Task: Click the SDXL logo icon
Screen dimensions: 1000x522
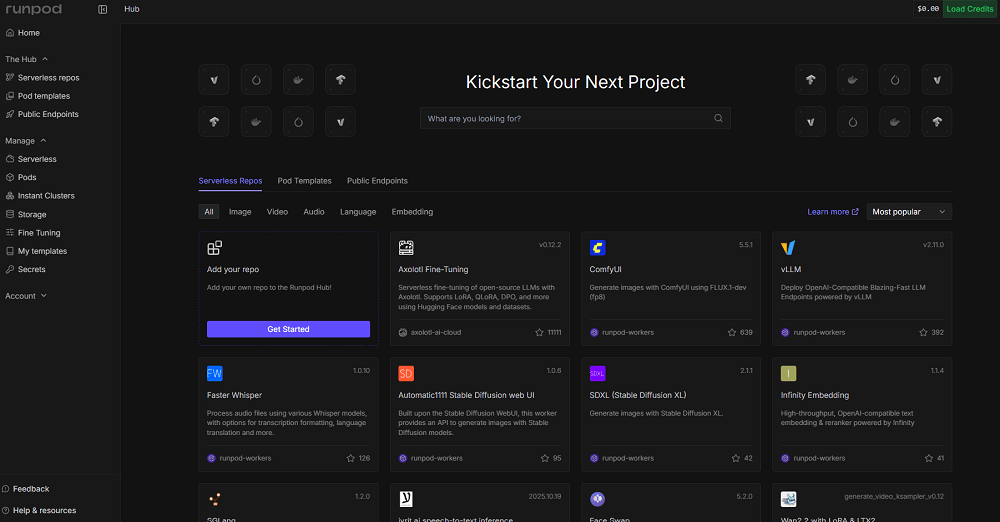Action: [x=597, y=373]
